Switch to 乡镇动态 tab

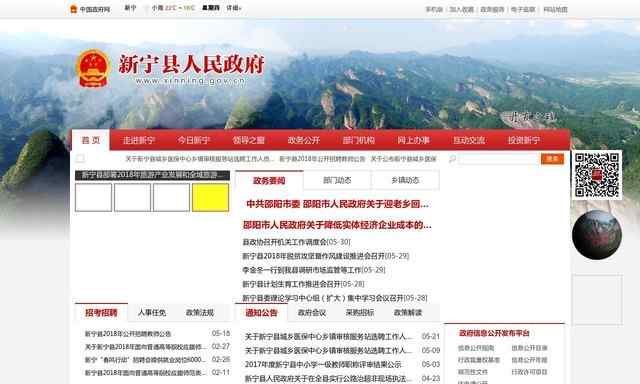coord(405,180)
